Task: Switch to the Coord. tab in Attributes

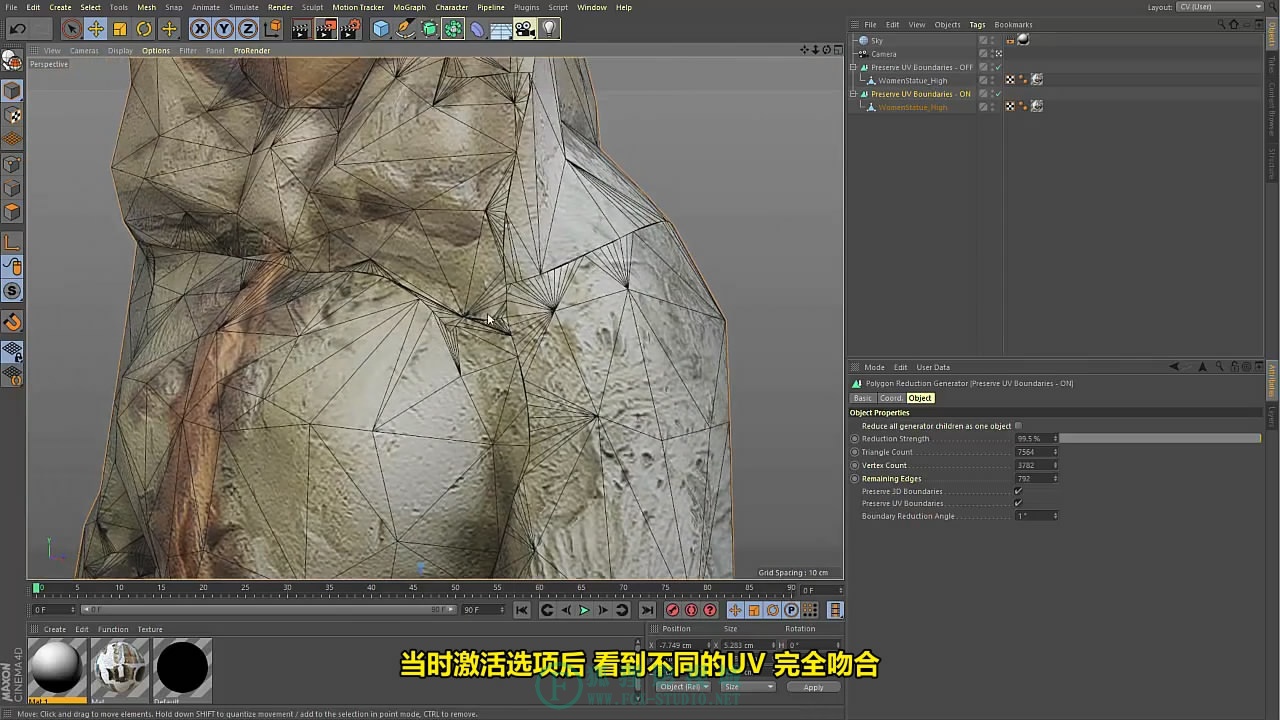Action: [891, 398]
